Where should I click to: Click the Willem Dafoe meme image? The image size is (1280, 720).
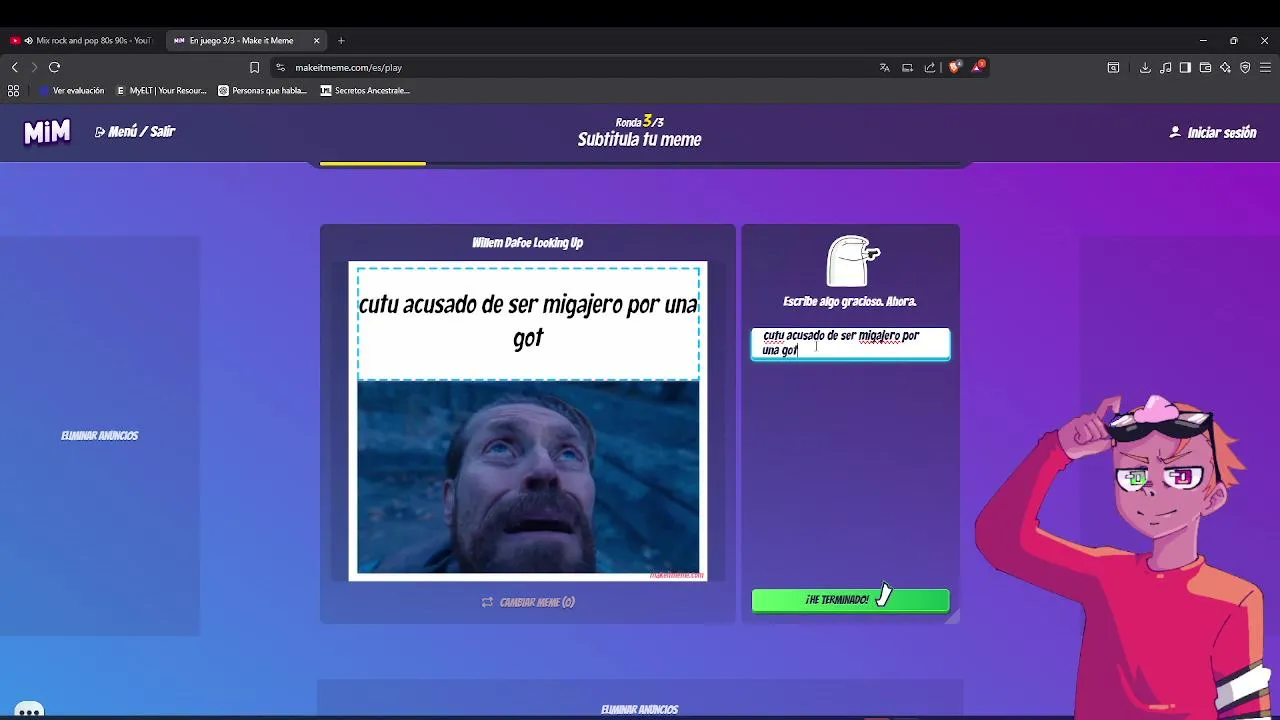click(x=528, y=477)
